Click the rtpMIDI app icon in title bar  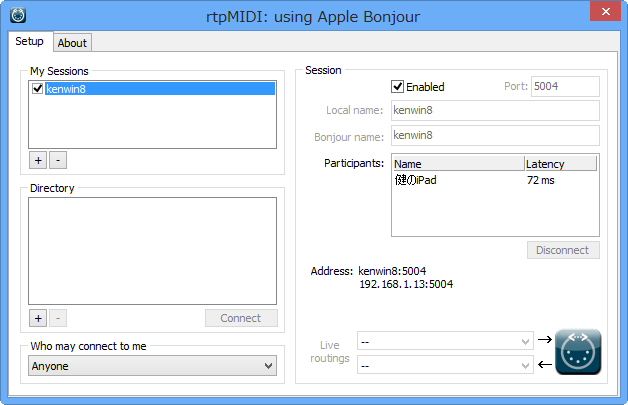click(18, 15)
